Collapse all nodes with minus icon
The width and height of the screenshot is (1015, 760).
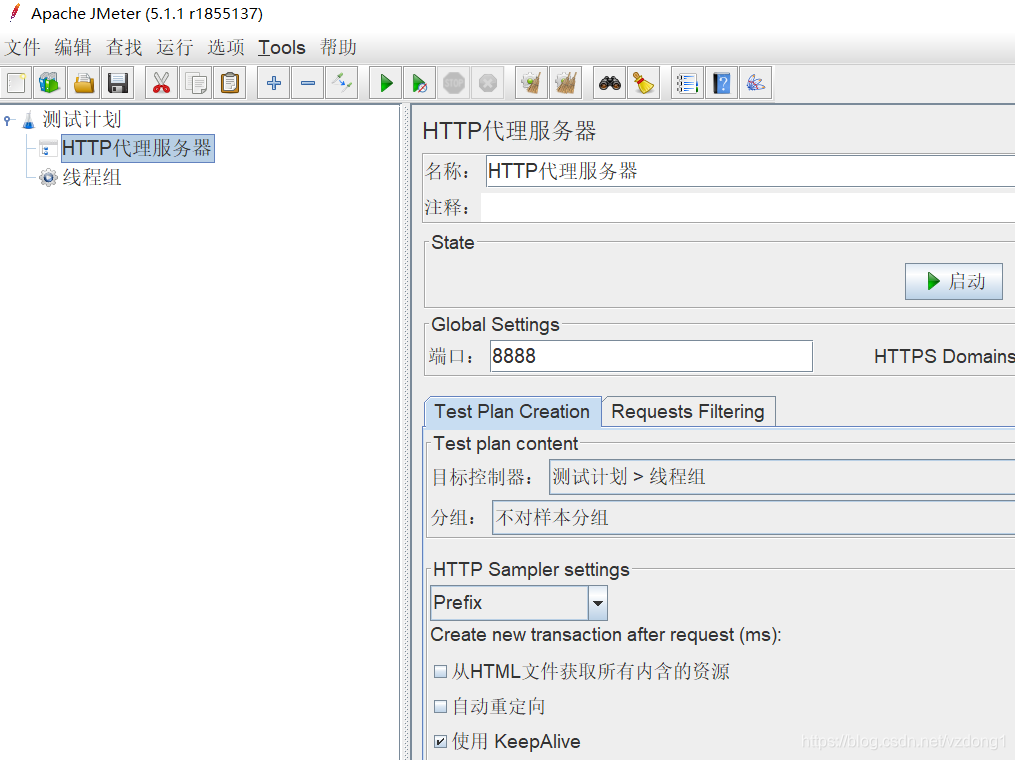click(308, 83)
